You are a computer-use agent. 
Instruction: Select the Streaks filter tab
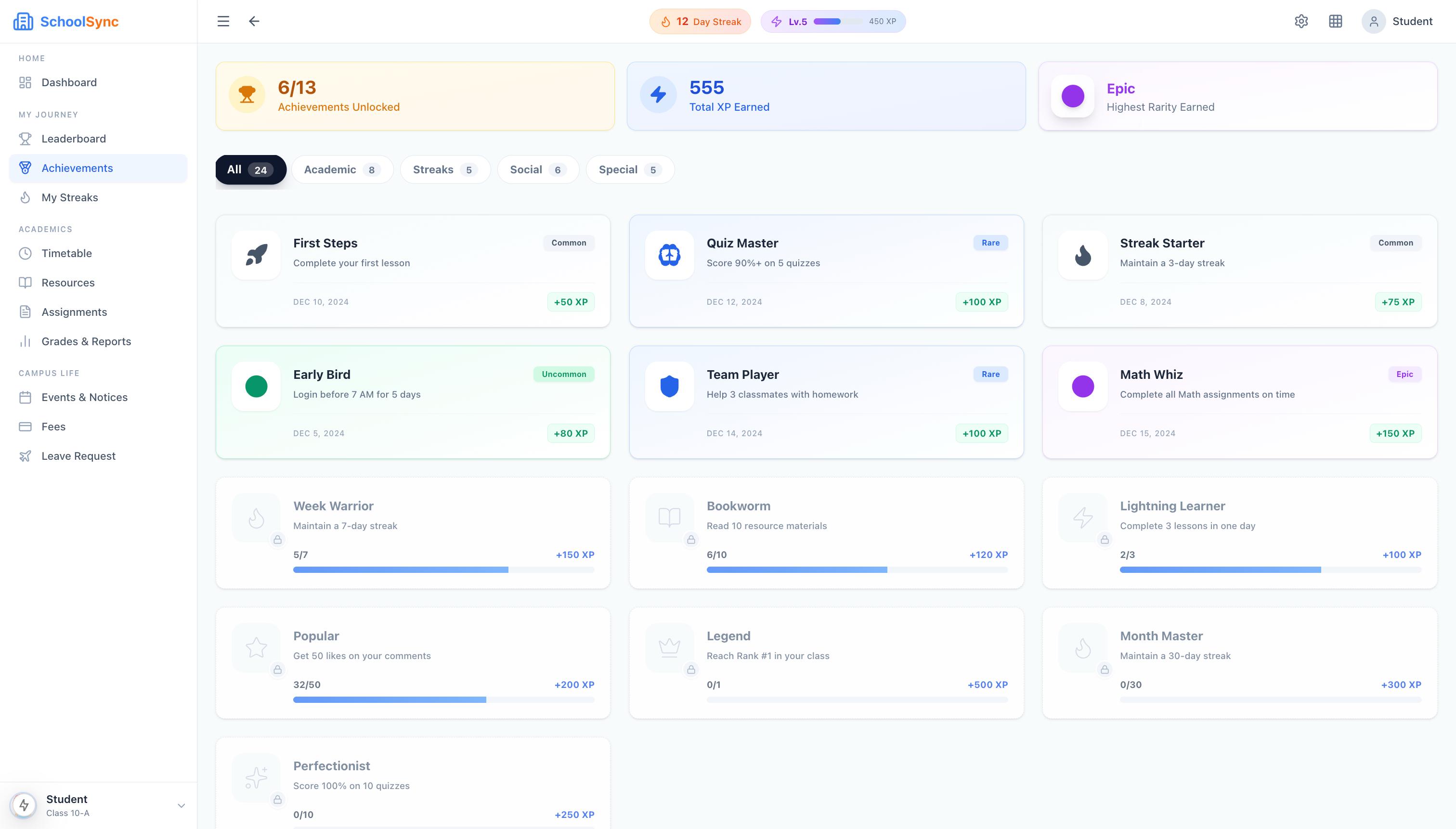click(x=445, y=169)
